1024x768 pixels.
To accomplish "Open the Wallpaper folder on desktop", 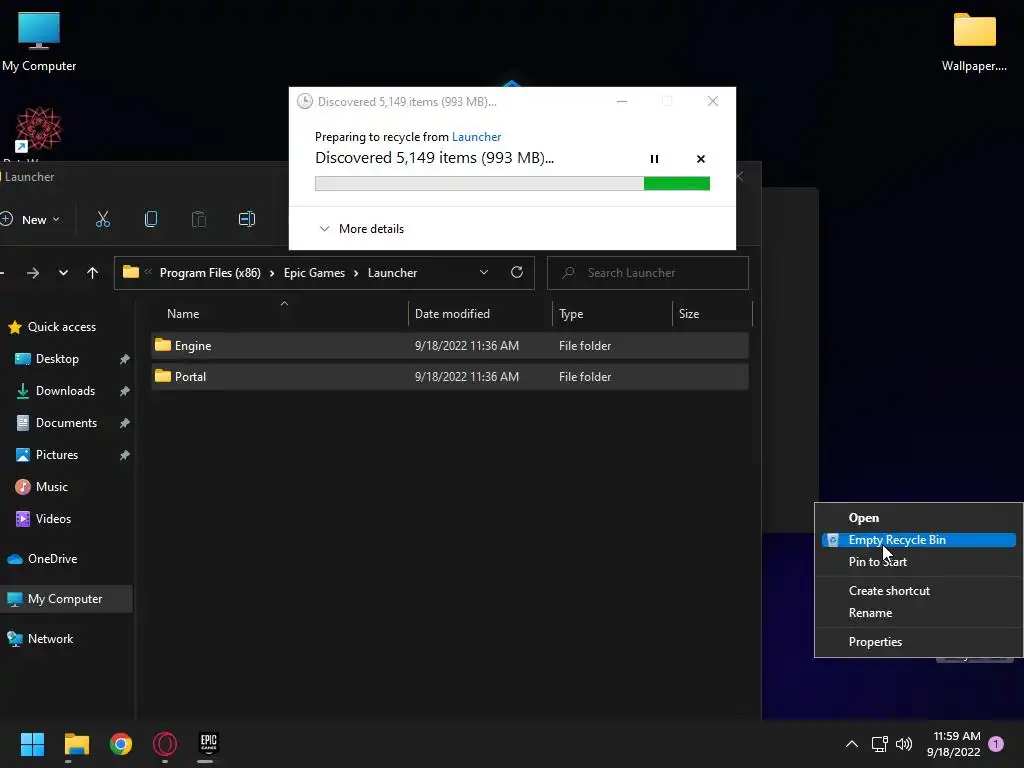I will (974, 40).
